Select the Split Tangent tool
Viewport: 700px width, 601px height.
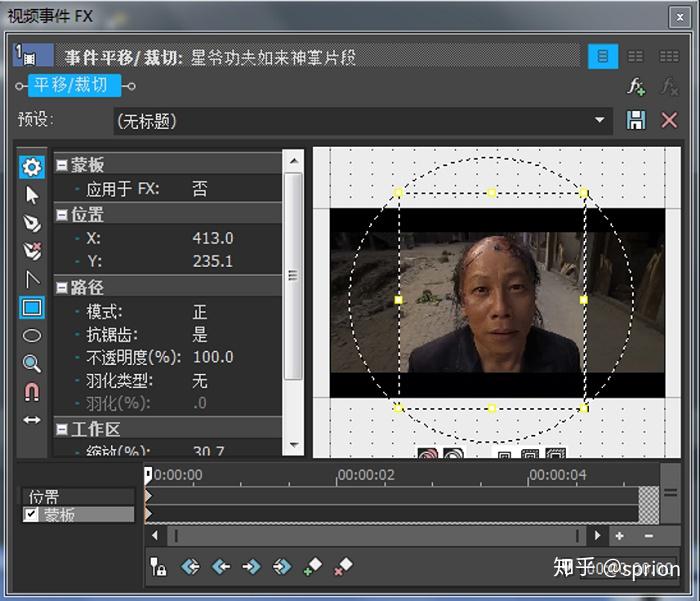[32, 280]
